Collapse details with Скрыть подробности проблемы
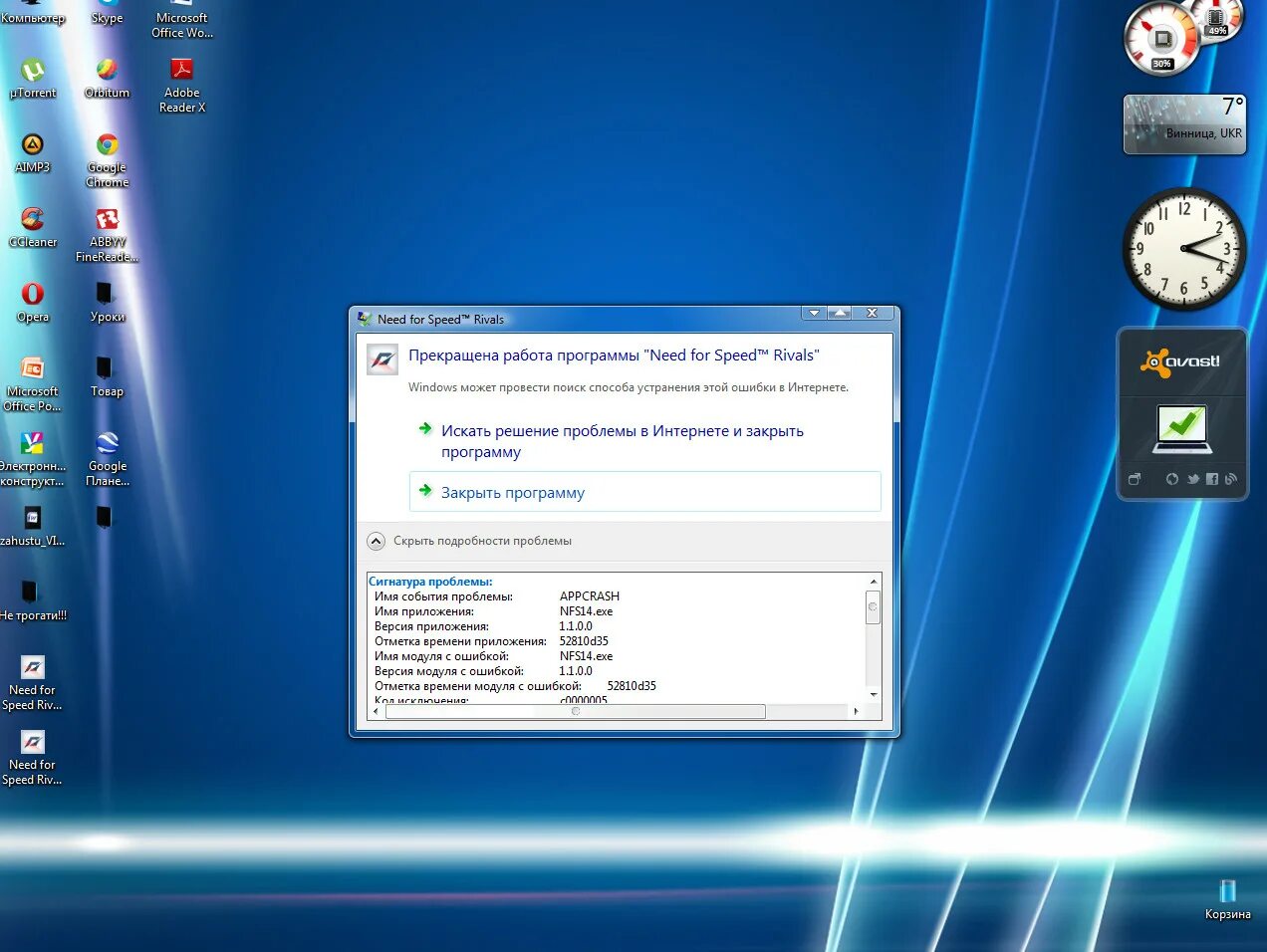 pos(469,541)
